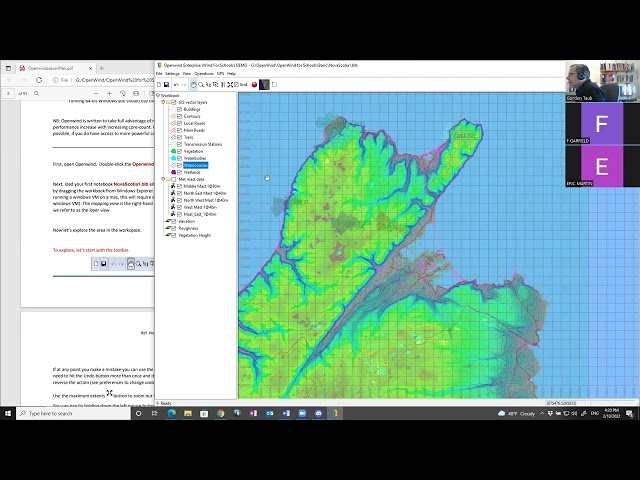The height and width of the screenshot is (480, 640).
Task: Click the purple Wetlands layer color swatch
Action: [x=173, y=172]
